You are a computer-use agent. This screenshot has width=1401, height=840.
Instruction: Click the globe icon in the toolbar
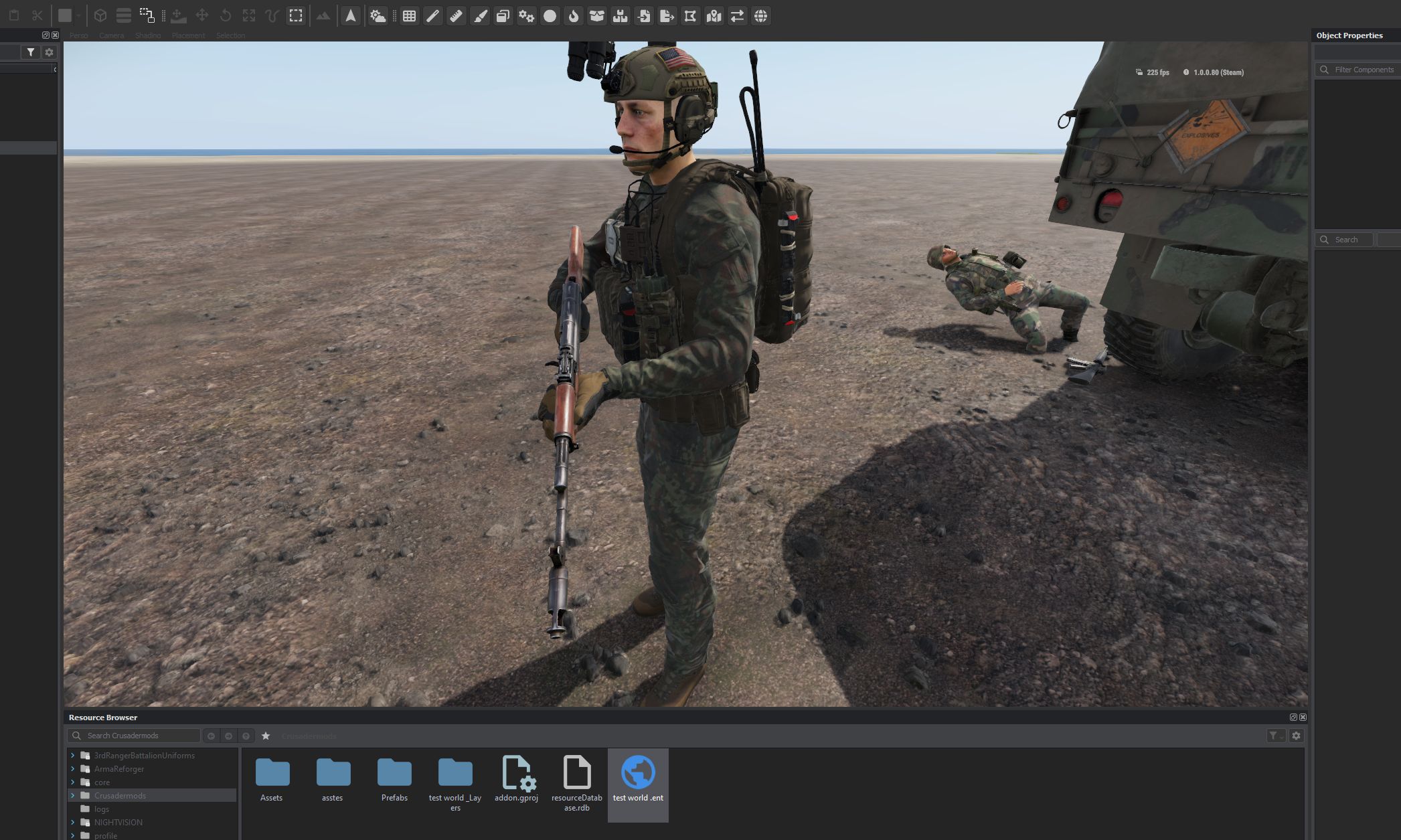[x=760, y=16]
